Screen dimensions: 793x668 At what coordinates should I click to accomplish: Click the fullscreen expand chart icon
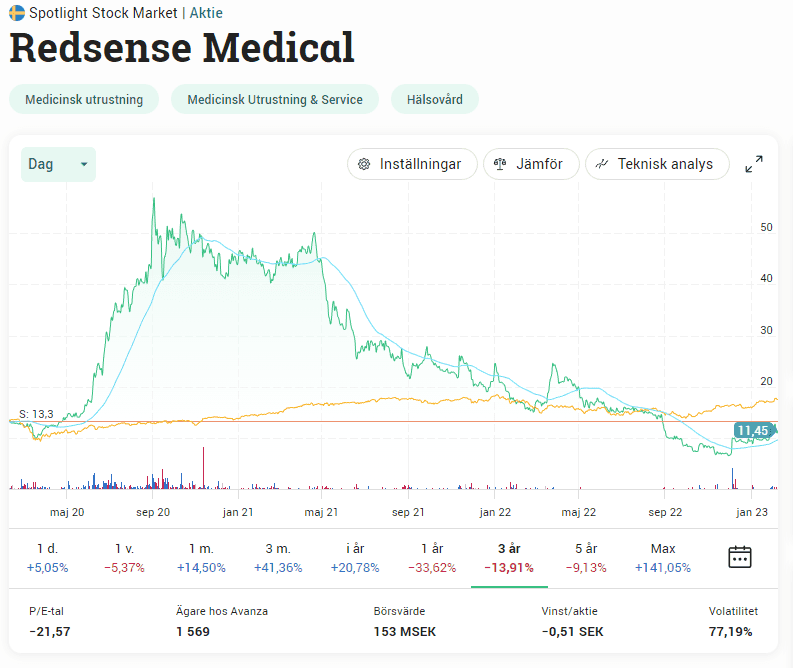coord(755,164)
